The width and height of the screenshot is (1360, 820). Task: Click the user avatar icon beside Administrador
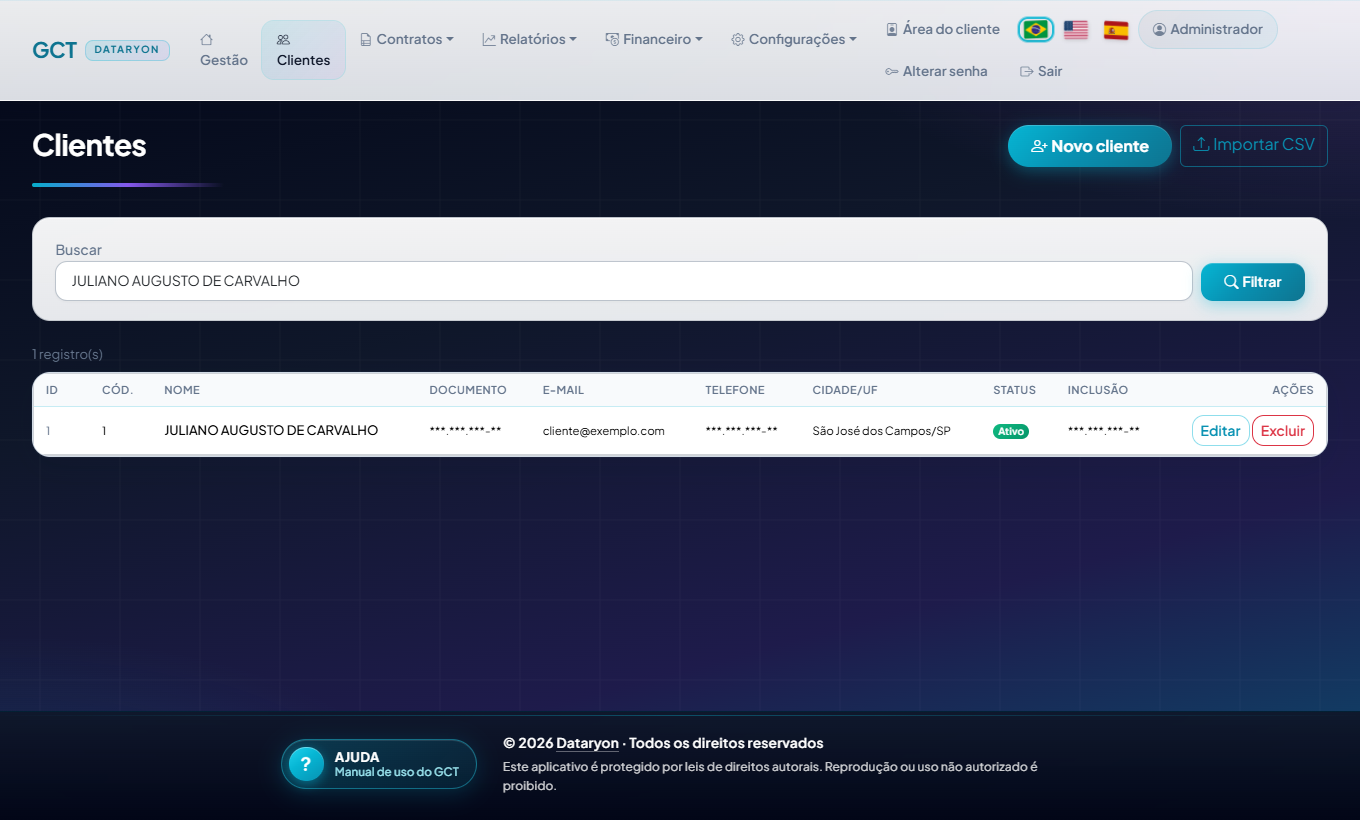[x=1160, y=30]
